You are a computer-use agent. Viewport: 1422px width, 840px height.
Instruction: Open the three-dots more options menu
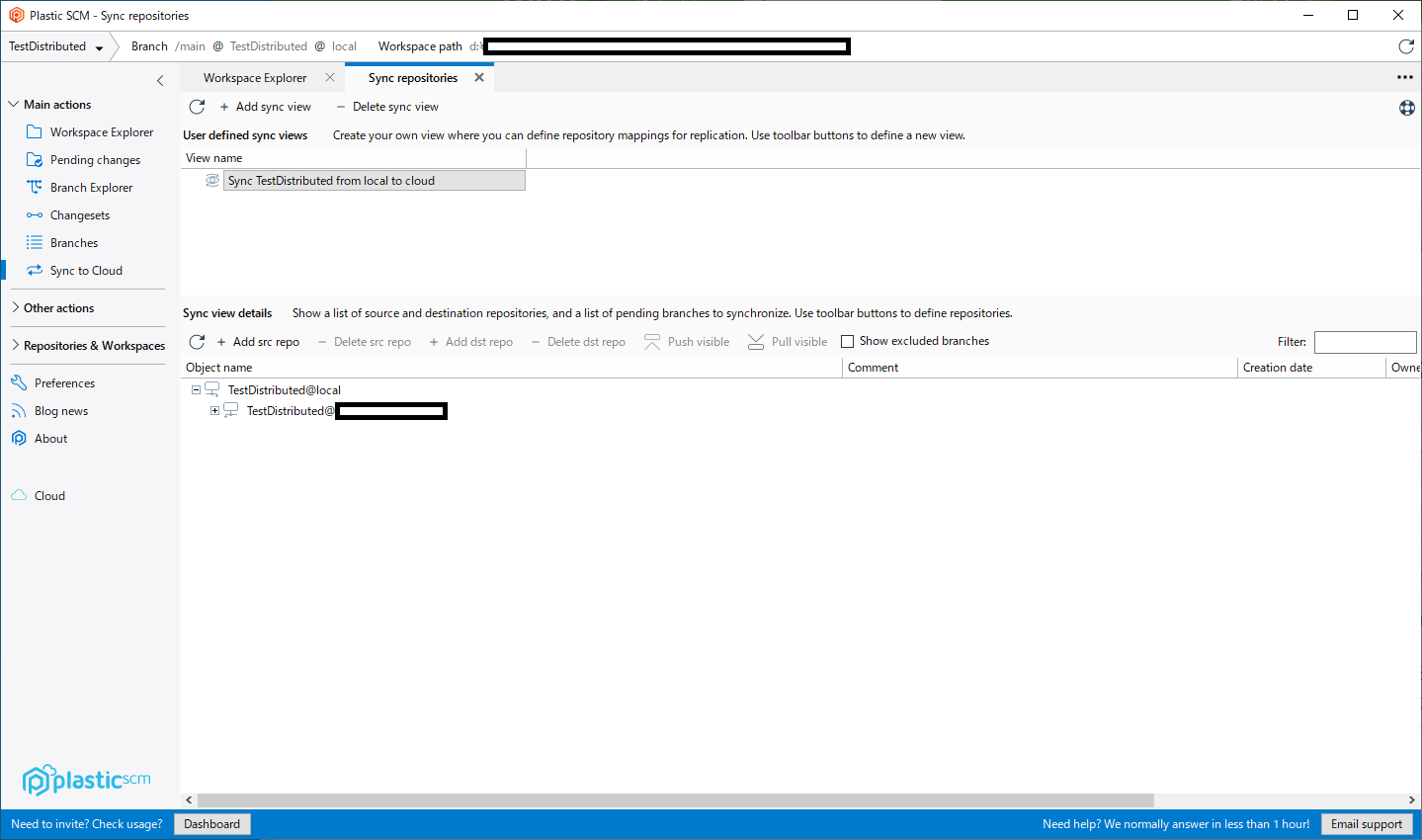1405,77
